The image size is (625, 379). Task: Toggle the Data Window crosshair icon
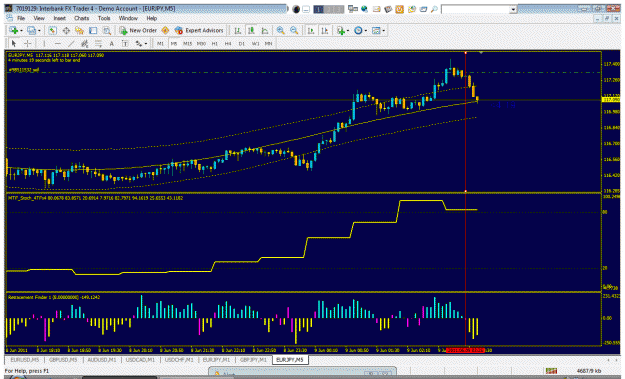coord(66,30)
